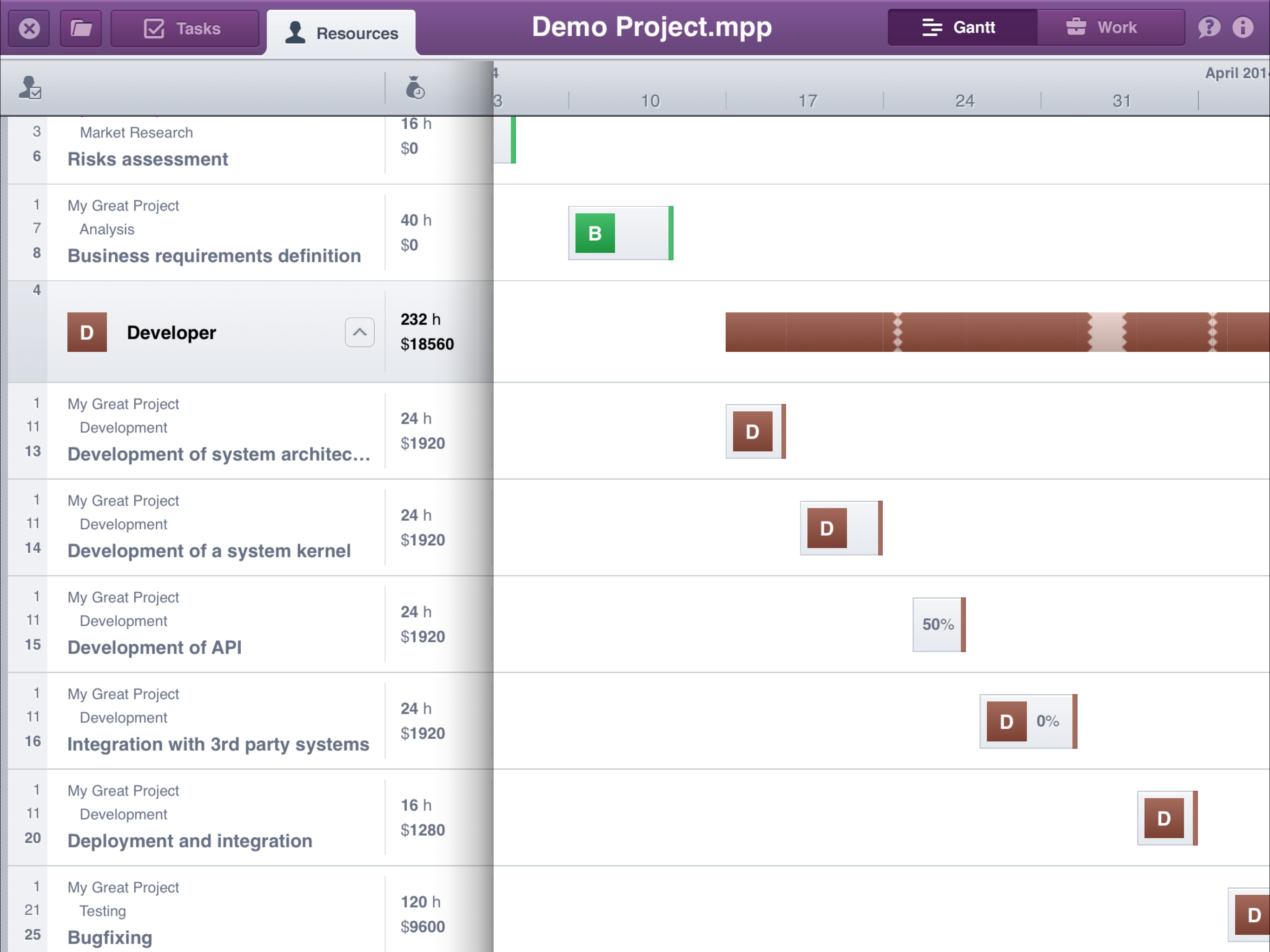Click the date 10 on the timeline
The width and height of the screenshot is (1270, 952).
(x=650, y=101)
